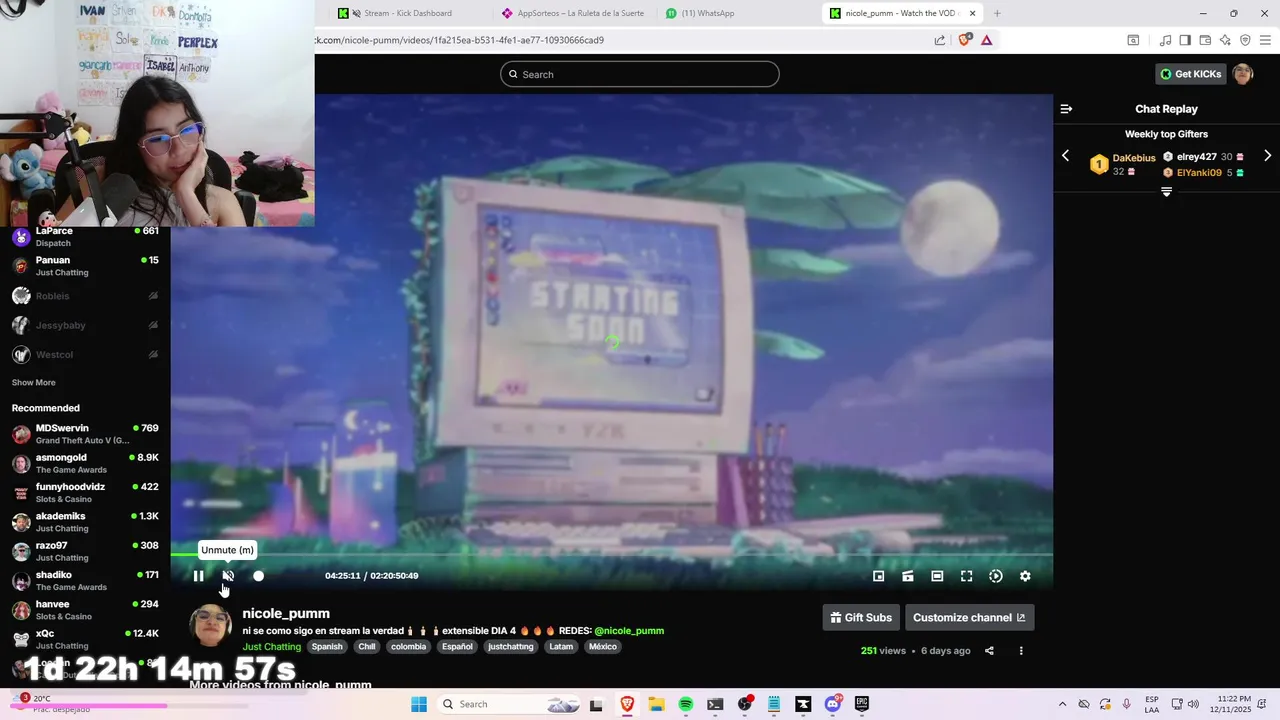Screen dimensions: 1280x720
Task: Open the Jessybaby channel in sidebar
Action: [85, 325]
